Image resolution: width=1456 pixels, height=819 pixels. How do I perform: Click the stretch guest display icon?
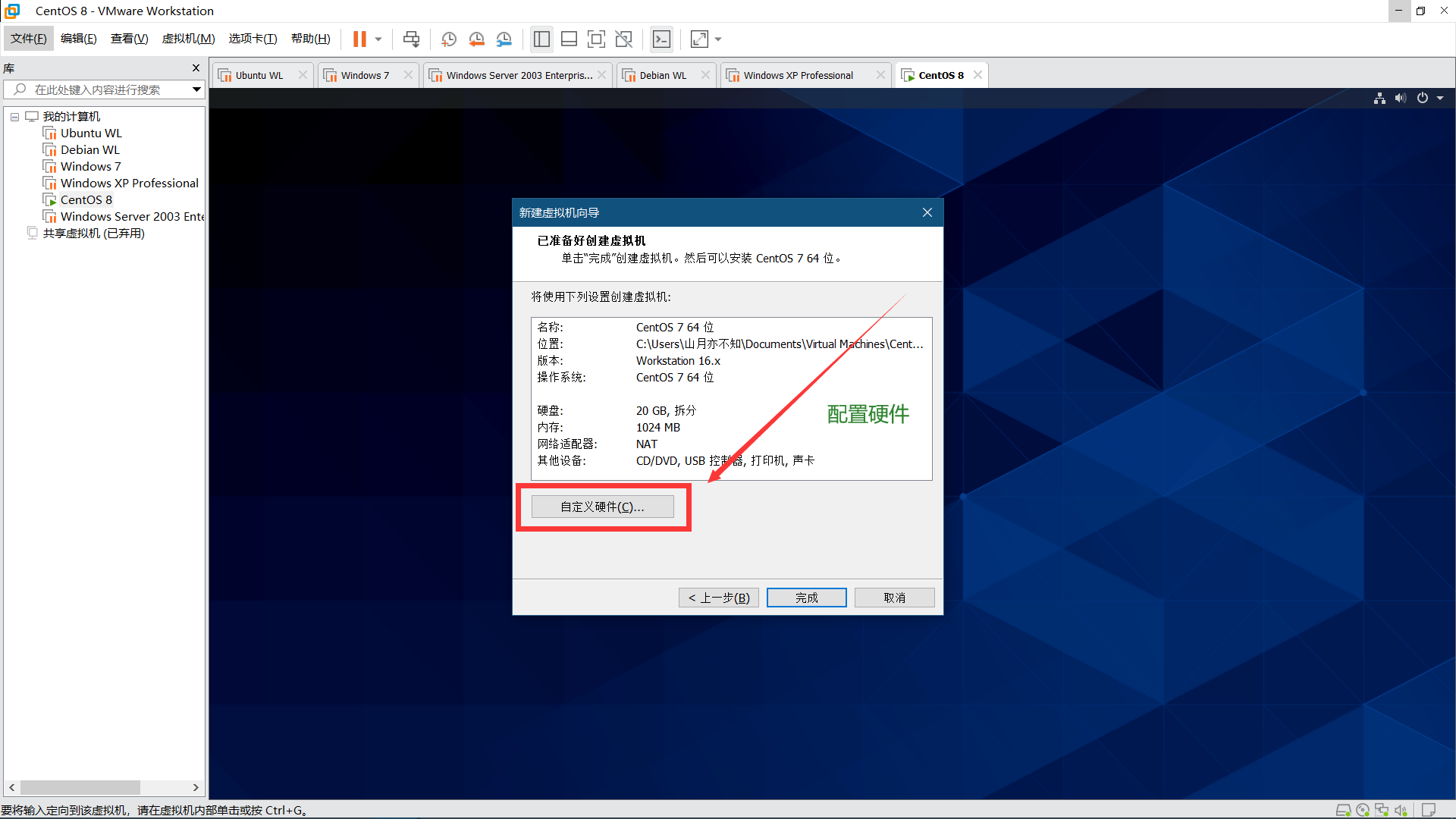pos(699,39)
